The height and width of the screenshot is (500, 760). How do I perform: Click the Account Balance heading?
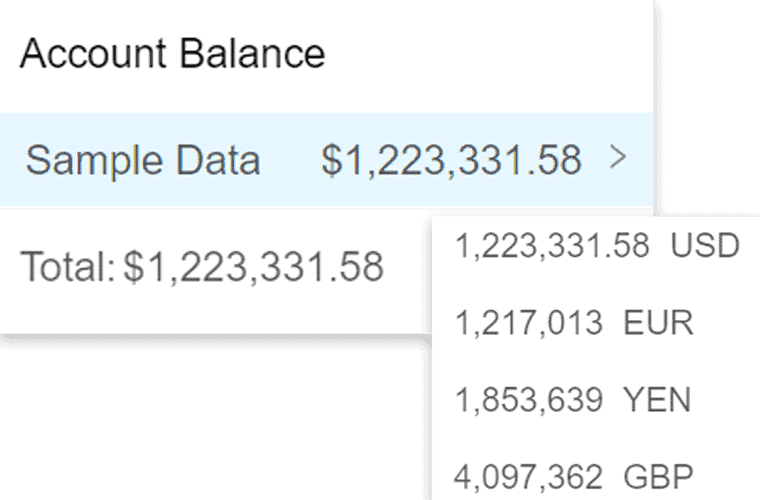172,53
